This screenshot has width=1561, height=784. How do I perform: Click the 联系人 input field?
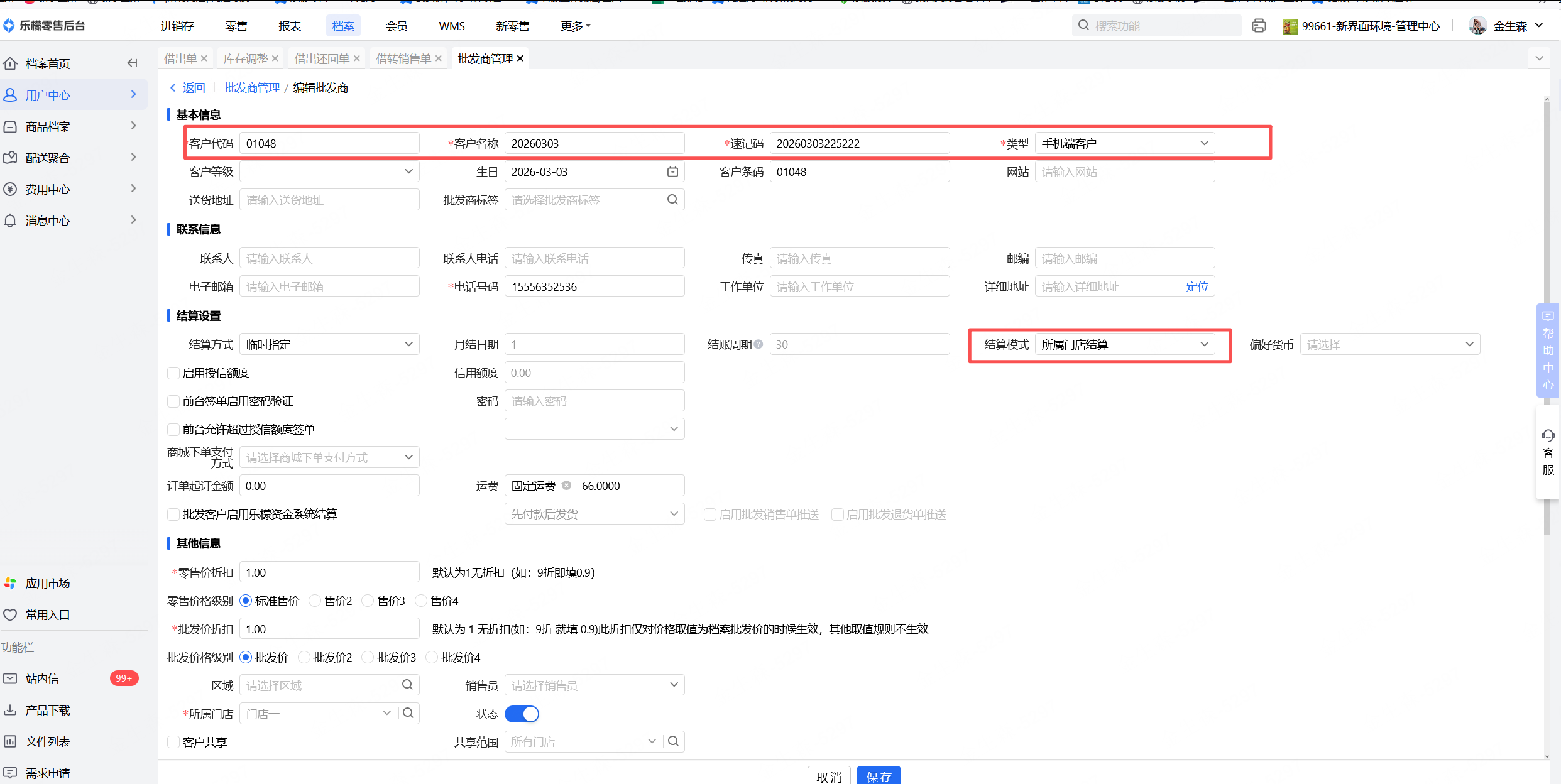329,258
